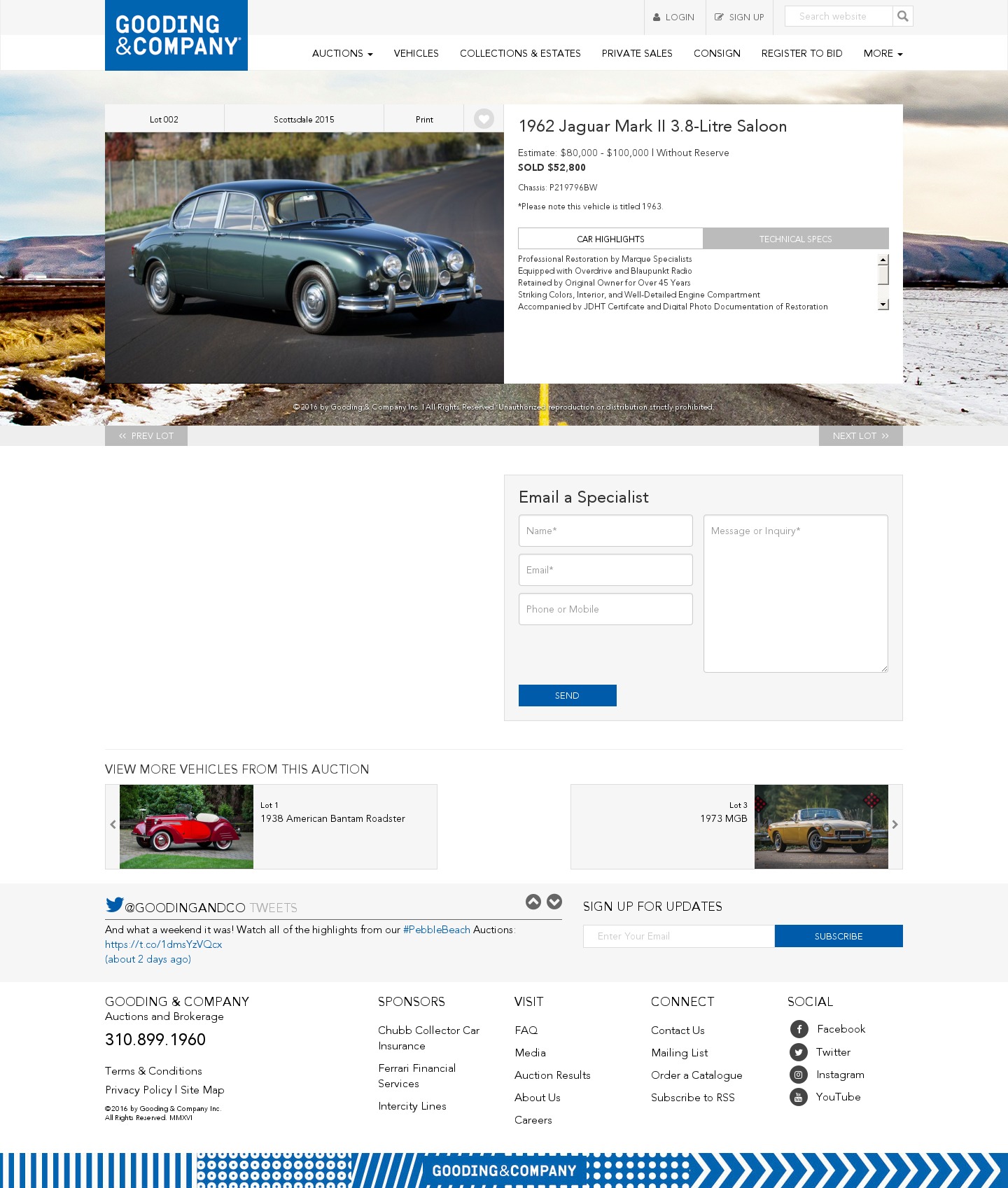Click the about 2 days ago timestamp
The image size is (1008, 1188).
(x=148, y=959)
